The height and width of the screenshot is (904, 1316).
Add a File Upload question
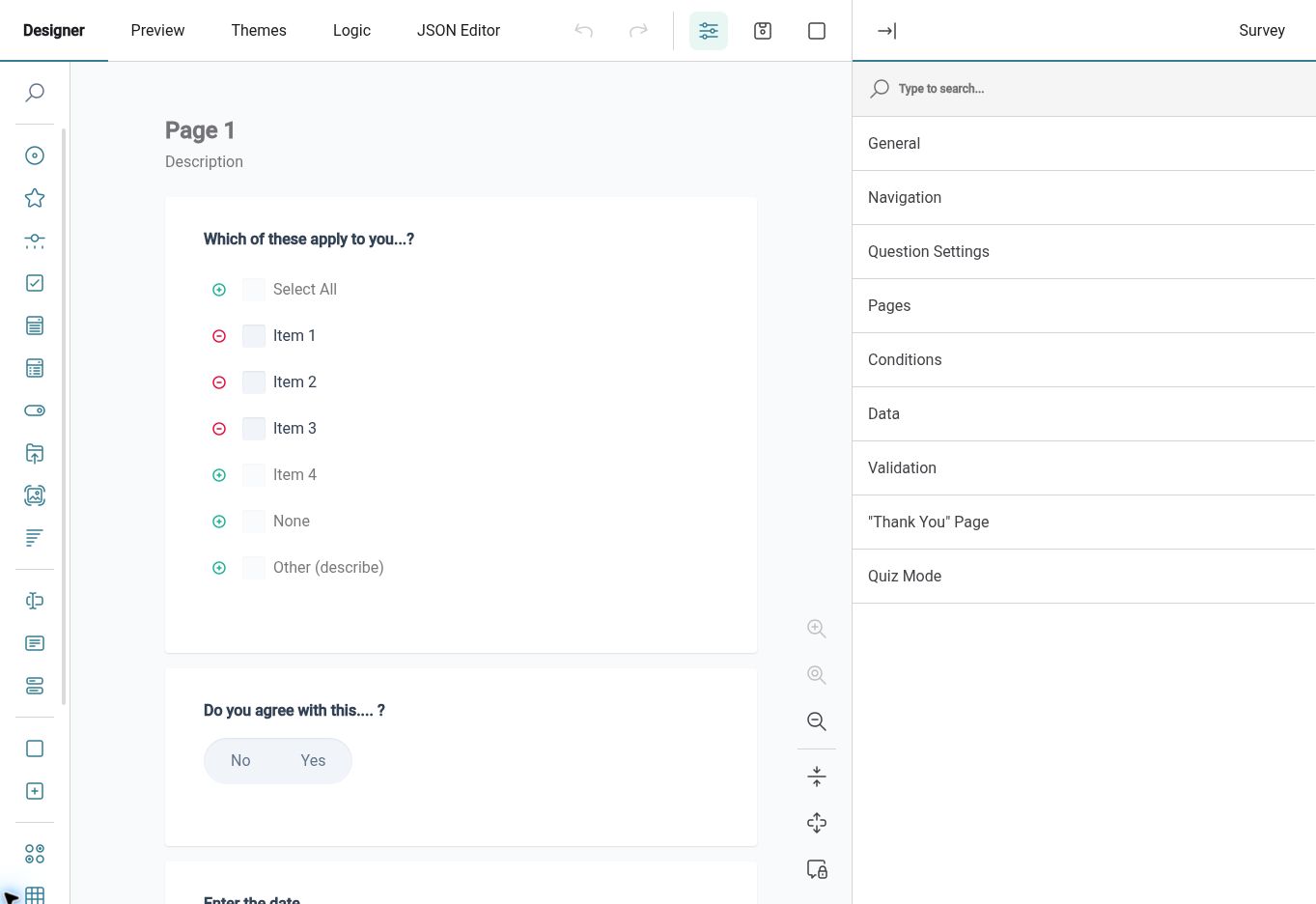pos(35,453)
